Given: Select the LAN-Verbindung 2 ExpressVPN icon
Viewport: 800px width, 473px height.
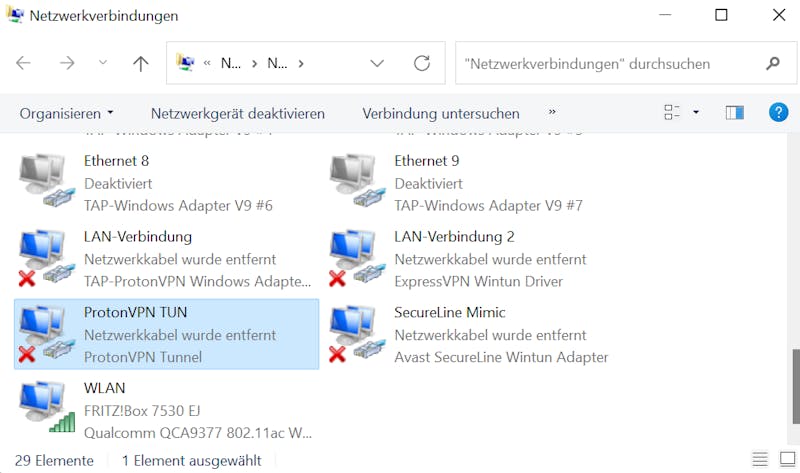Looking at the screenshot, I should pyautogui.click(x=357, y=257).
